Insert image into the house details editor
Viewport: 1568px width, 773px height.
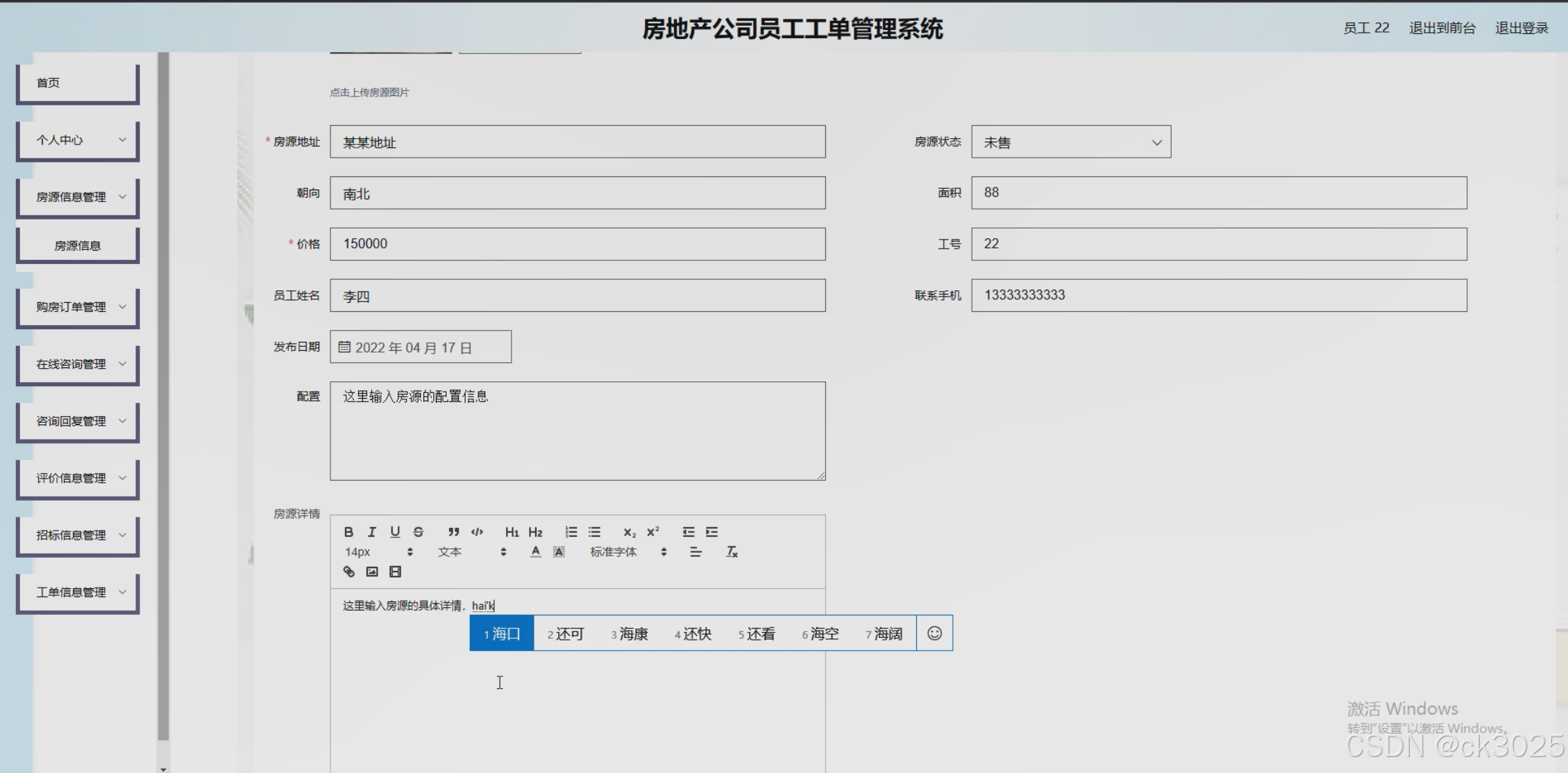372,572
